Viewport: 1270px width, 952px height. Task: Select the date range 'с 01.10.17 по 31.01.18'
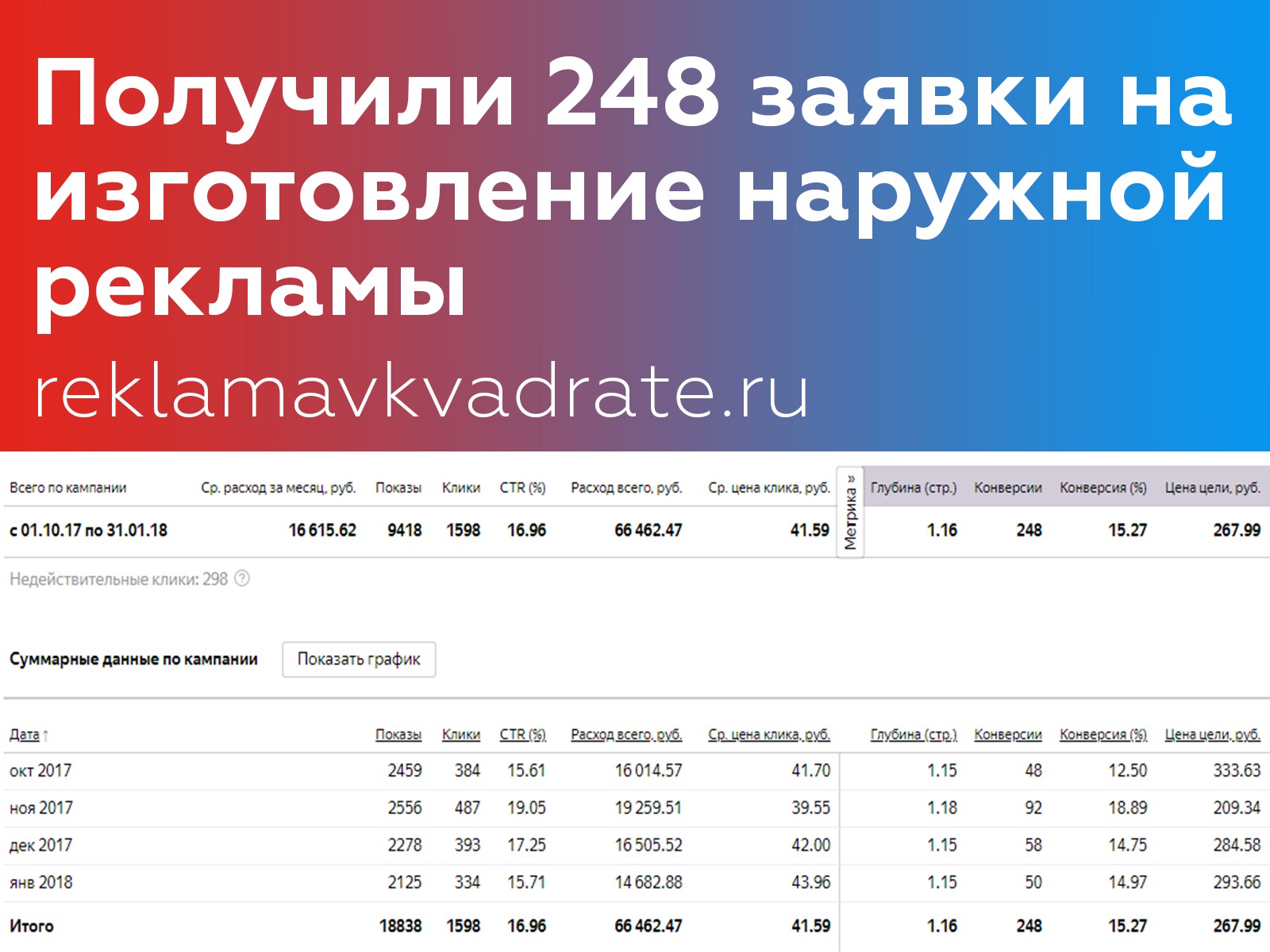88,530
